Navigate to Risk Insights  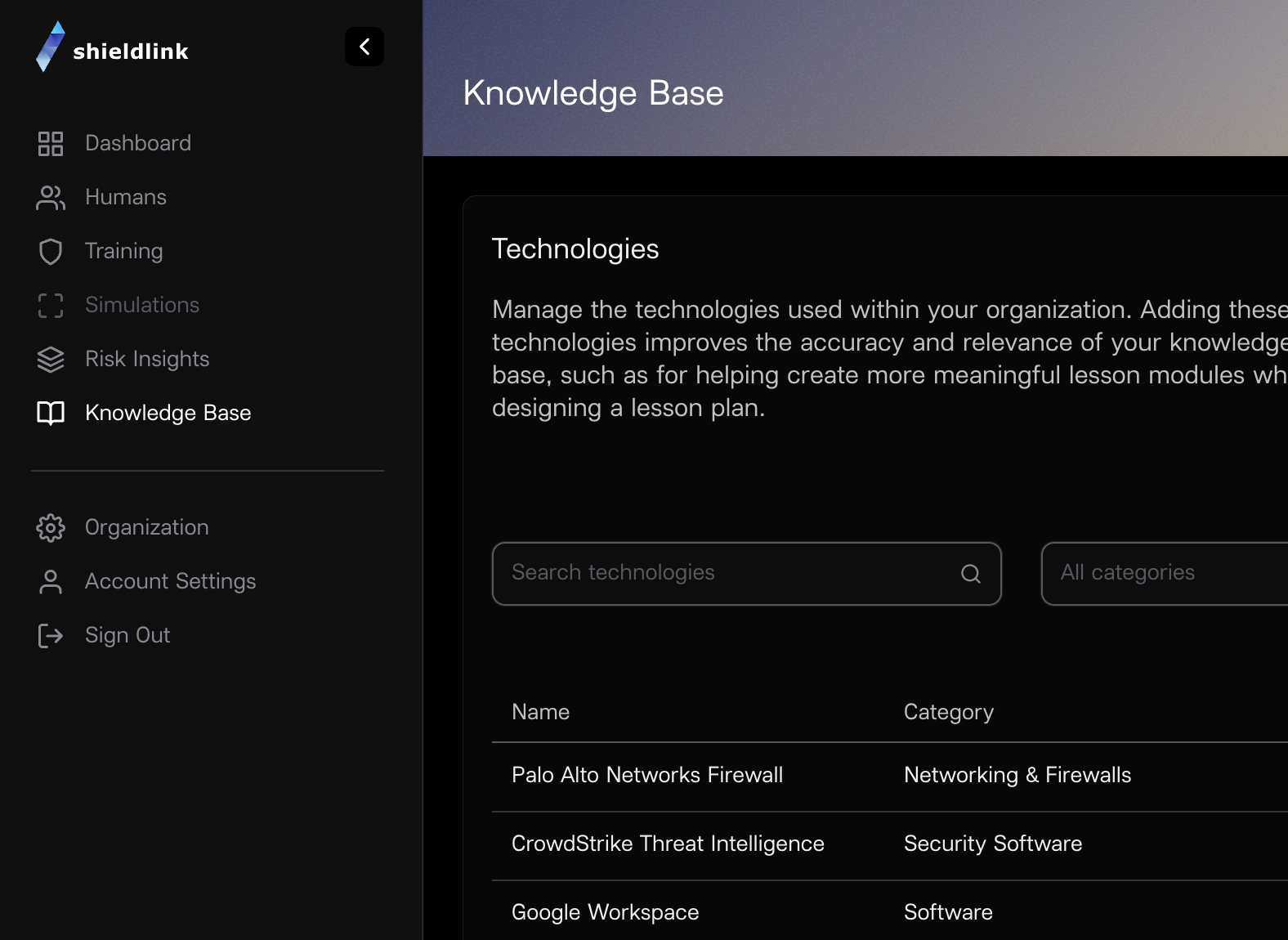coord(147,359)
